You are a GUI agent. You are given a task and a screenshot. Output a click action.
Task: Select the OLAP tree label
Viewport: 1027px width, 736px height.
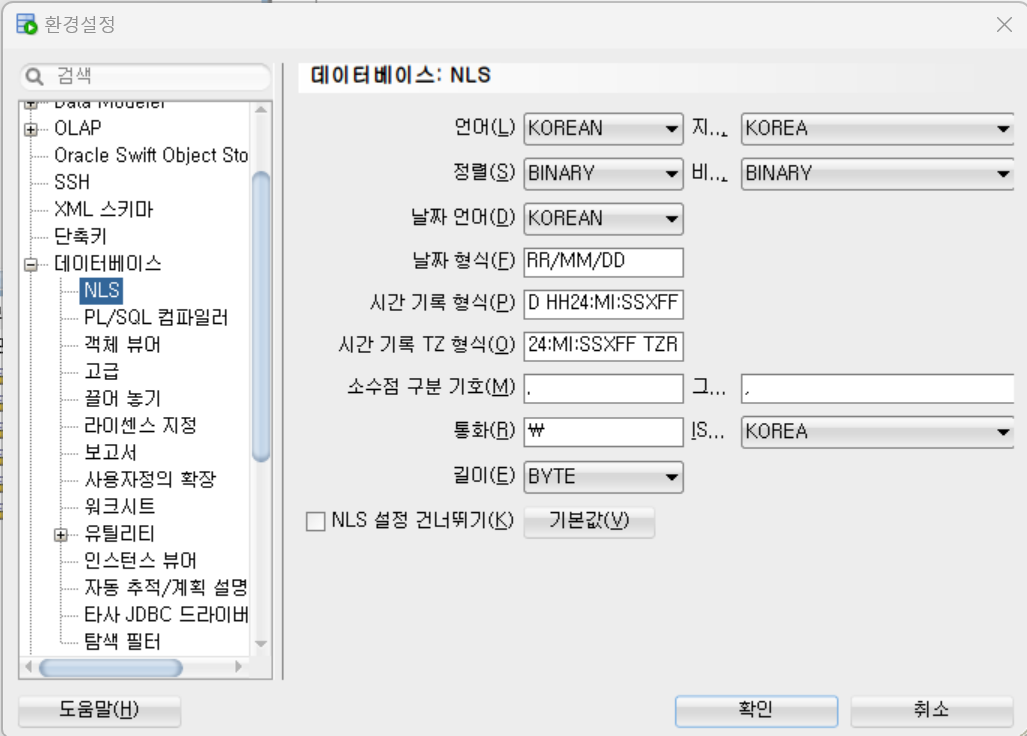[x=78, y=128]
